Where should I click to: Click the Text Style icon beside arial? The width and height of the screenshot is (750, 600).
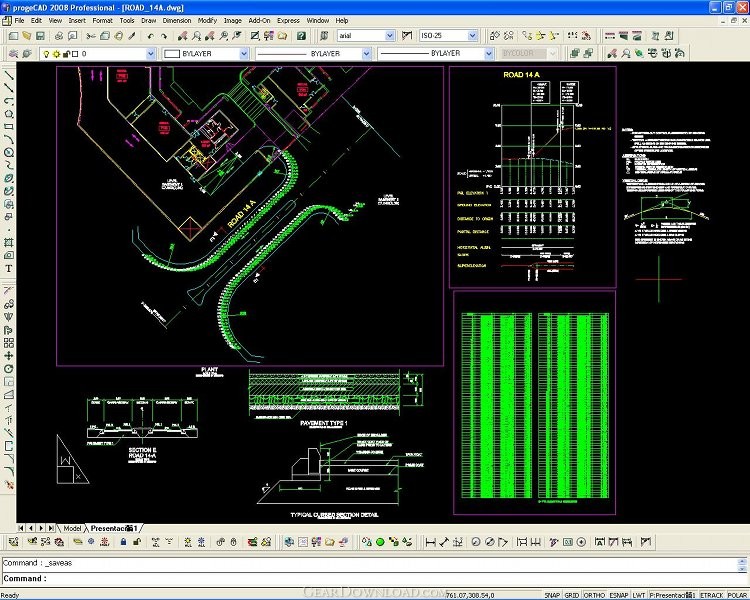coord(324,36)
